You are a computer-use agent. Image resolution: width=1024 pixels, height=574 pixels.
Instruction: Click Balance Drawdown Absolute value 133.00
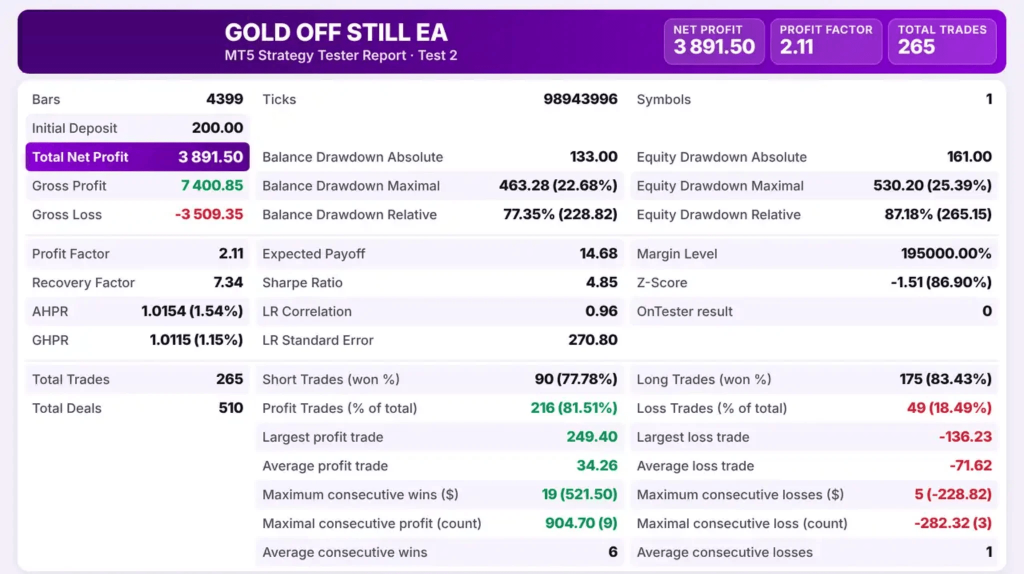pyautogui.click(x=593, y=157)
